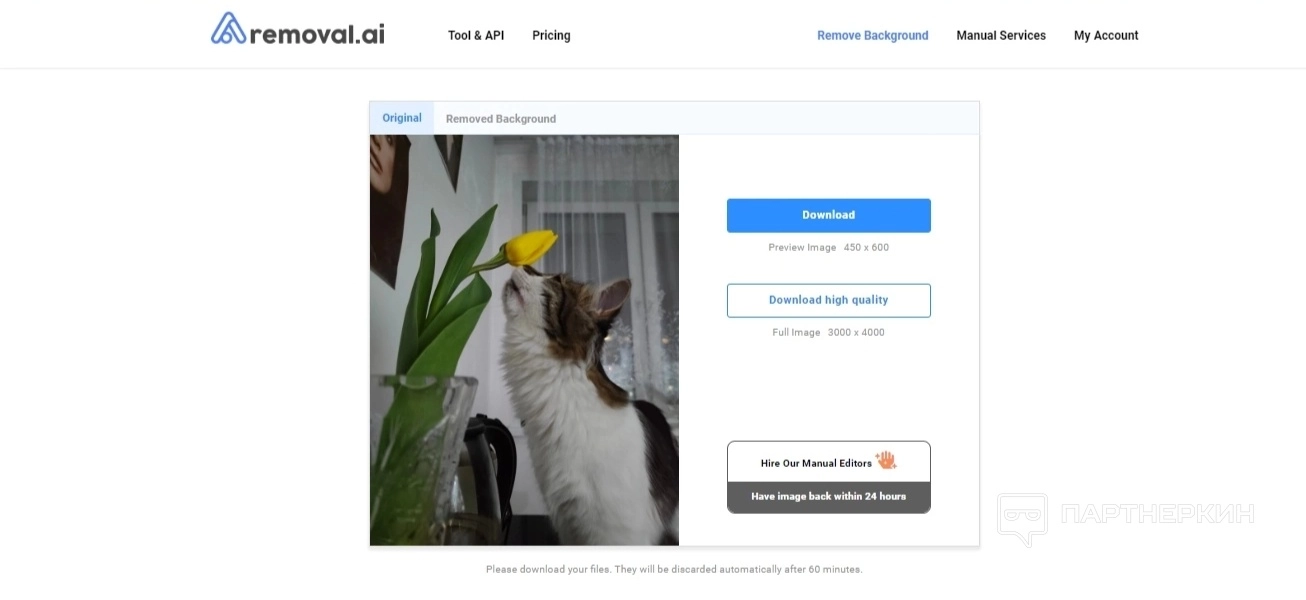Go to Remove Background page
Viewport: 1306px width, 600px height.
click(x=873, y=35)
